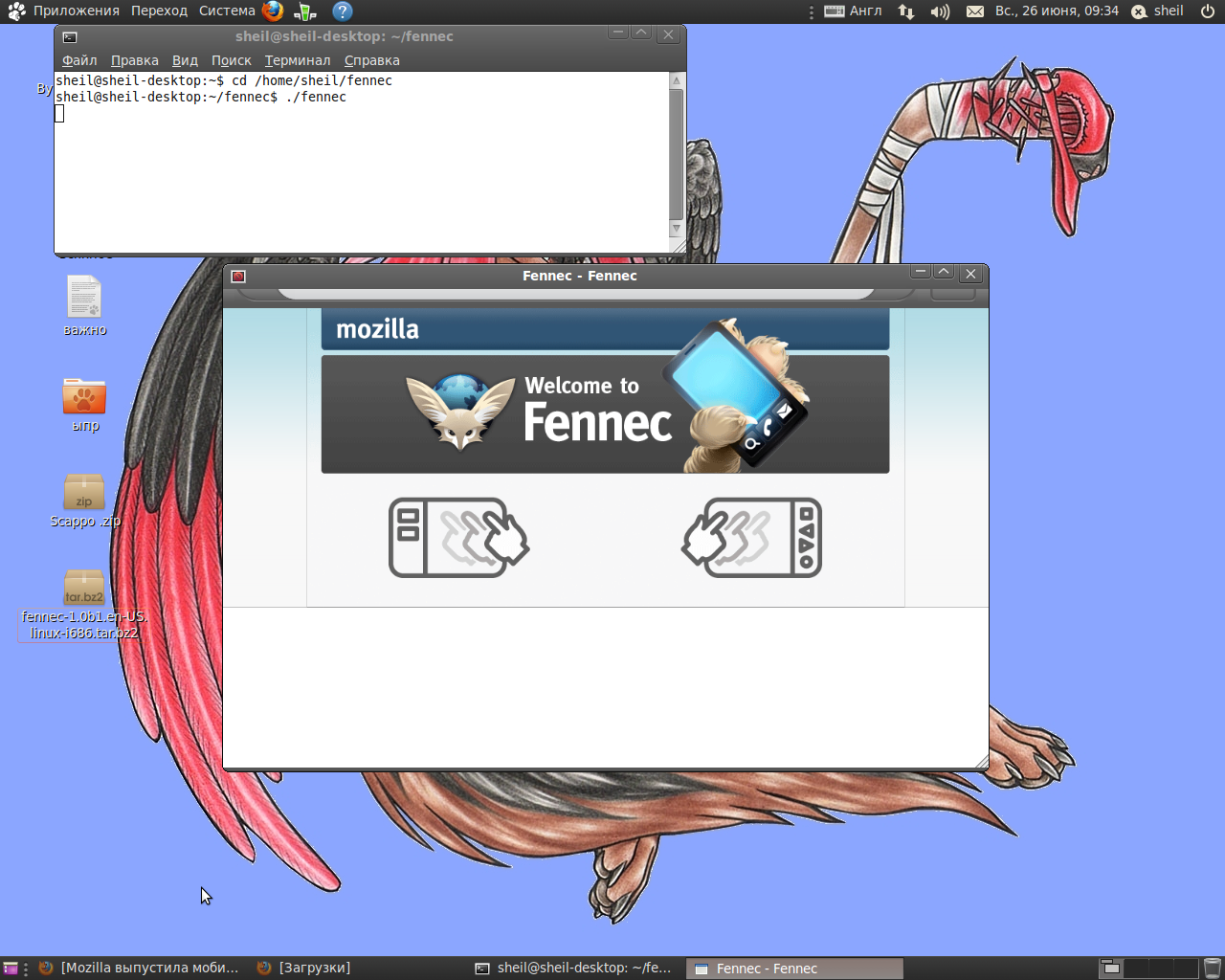Click the swipe-left controls panel gesture icon

tap(751, 537)
